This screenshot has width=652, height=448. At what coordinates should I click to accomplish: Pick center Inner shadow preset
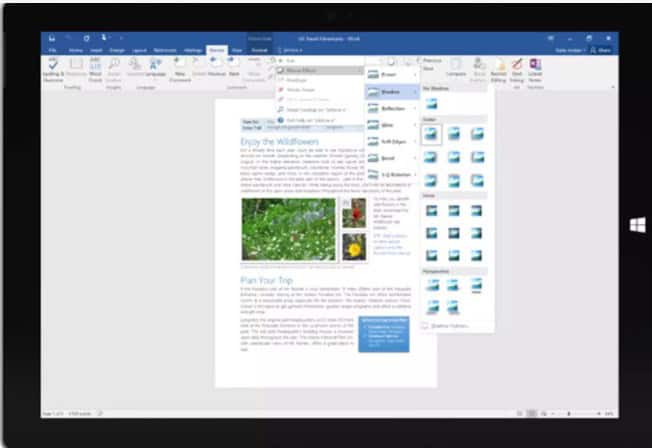tap(454, 233)
